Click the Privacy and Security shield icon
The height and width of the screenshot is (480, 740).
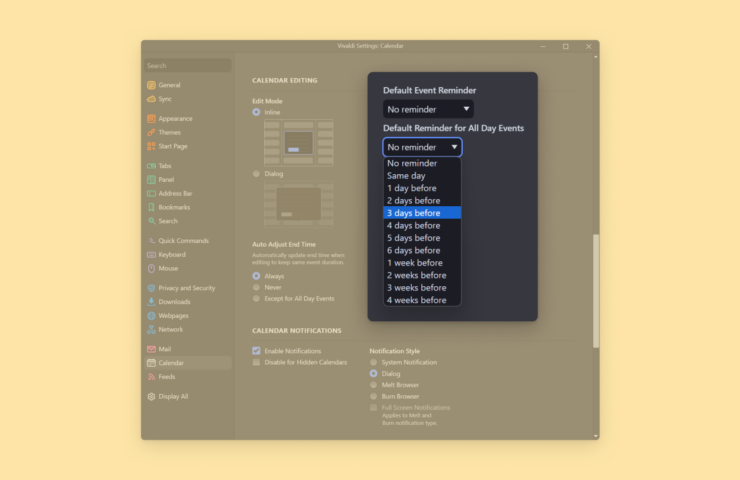click(151, 288)
